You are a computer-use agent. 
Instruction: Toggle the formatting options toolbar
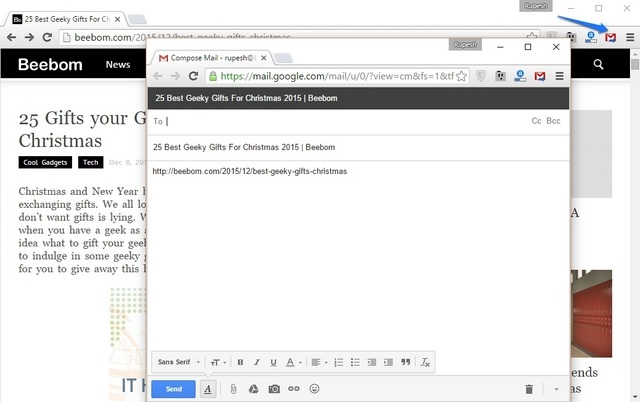[208, 389]
